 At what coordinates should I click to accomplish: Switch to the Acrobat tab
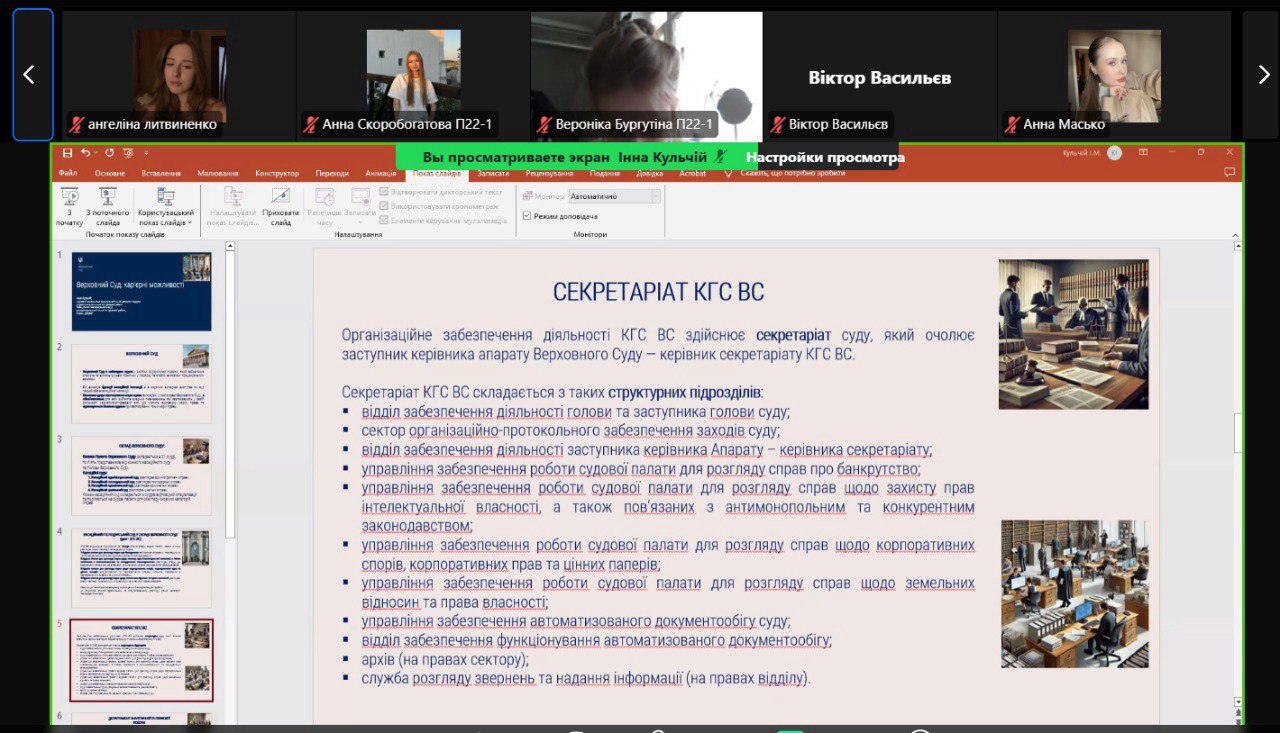coord(692,173)
